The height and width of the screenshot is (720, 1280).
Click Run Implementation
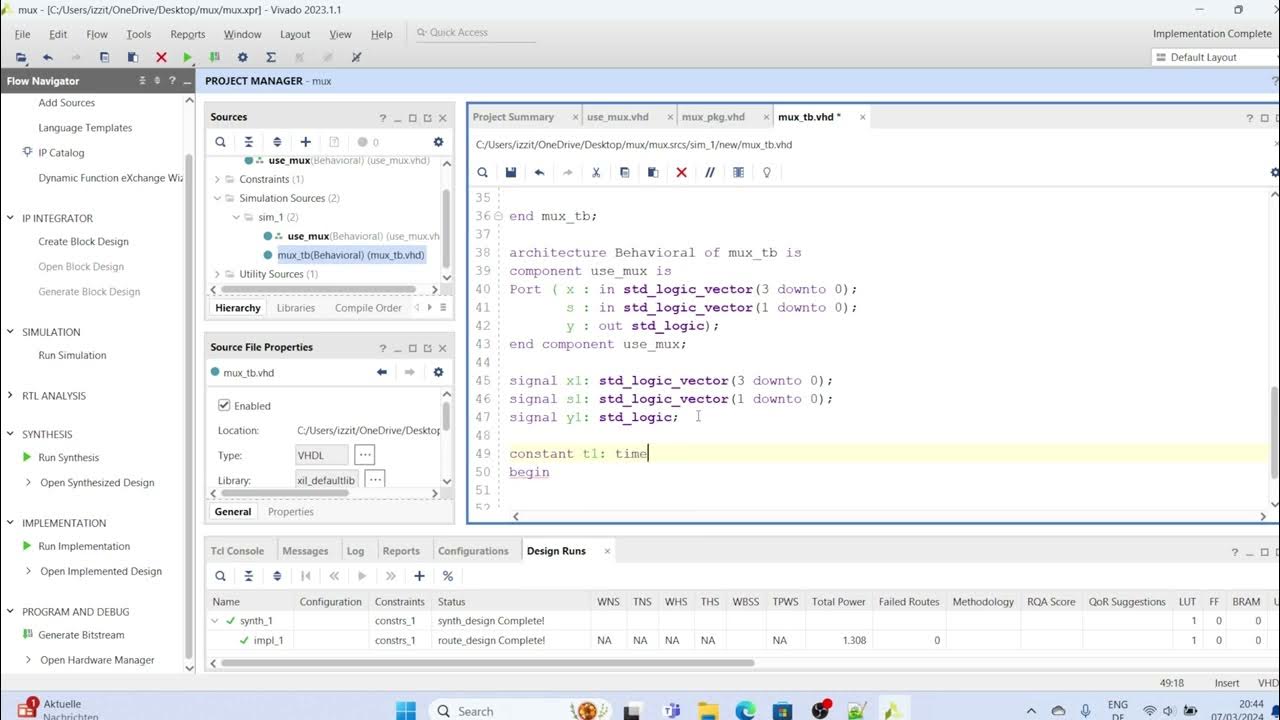coord(84,546)
